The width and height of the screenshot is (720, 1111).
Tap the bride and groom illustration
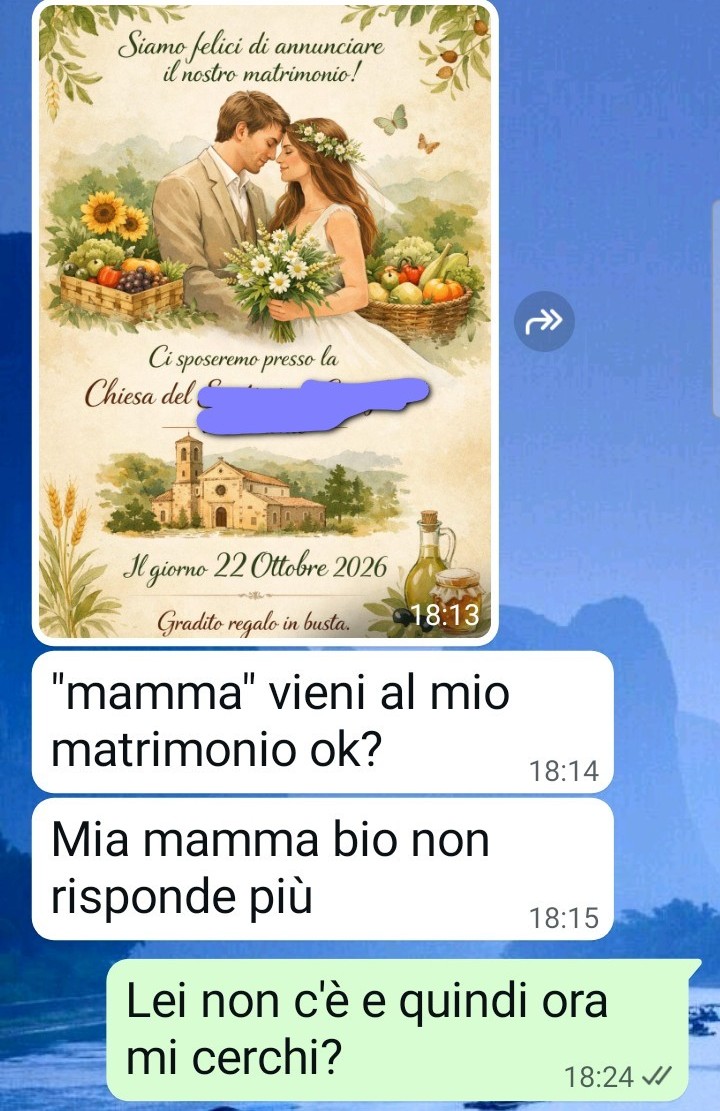pyautogui.click(x=268, y=213)
